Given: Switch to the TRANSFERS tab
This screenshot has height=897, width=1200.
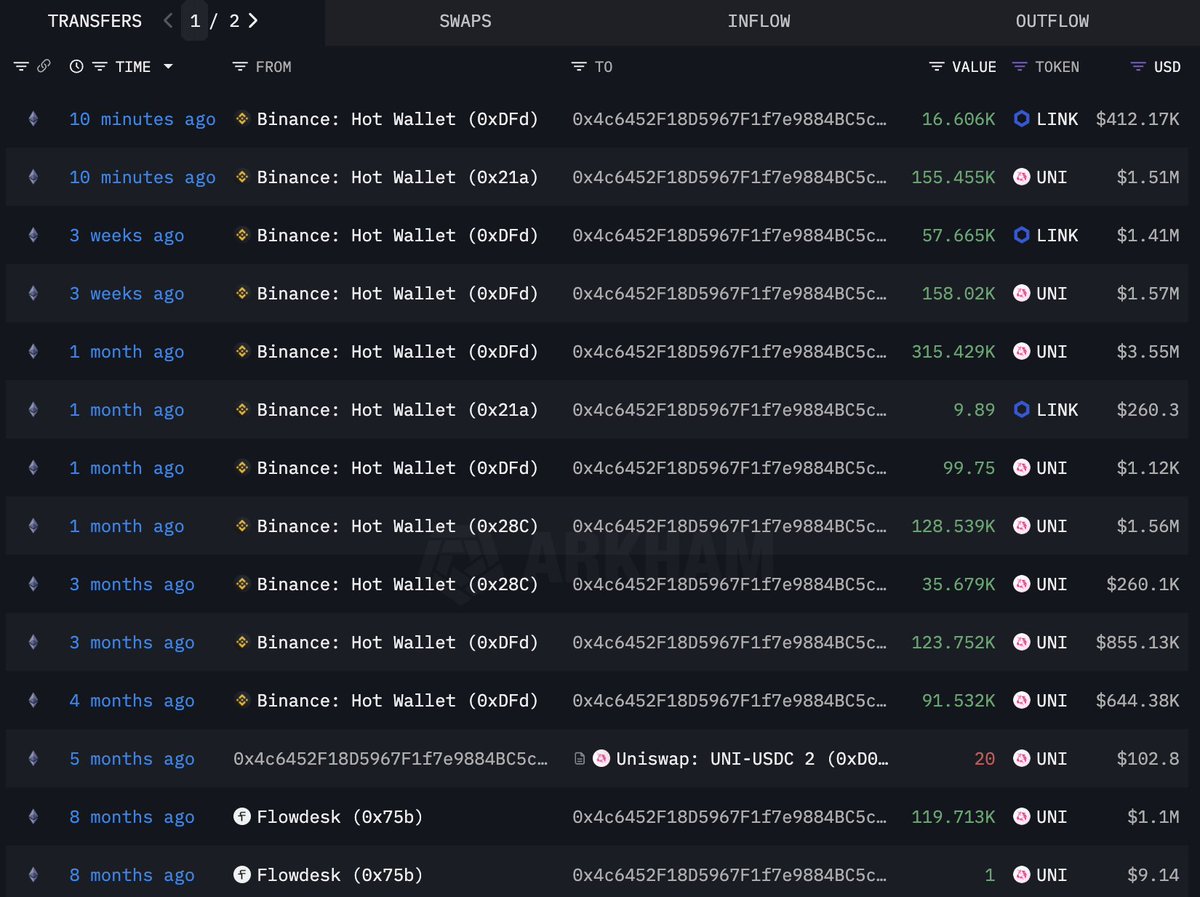Looking at the screenshot, I should point(95,21).
